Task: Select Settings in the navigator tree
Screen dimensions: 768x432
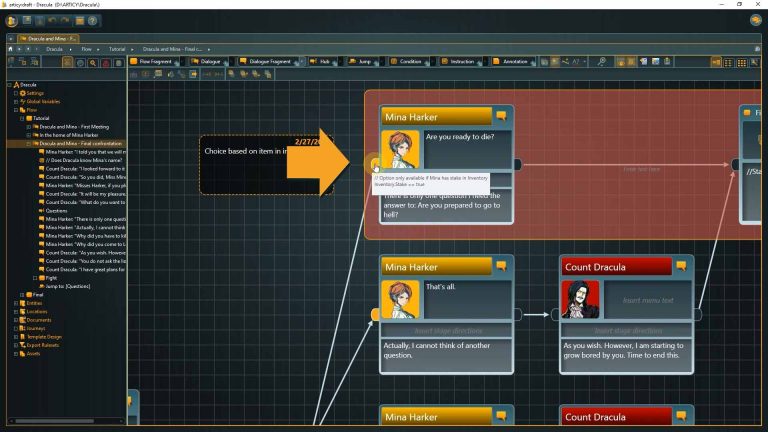Action: click(x=35, y=93)
